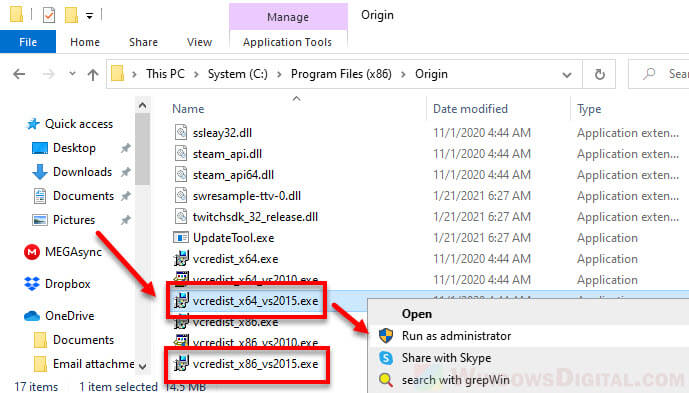Refresh the Origin folder view
Screen dimensions: 689x393
[x=599, y=74]
